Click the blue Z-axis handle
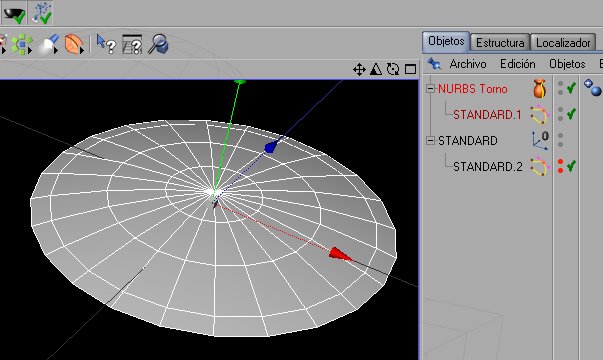The width and height of the screenshot is (603, 360). 270,147
